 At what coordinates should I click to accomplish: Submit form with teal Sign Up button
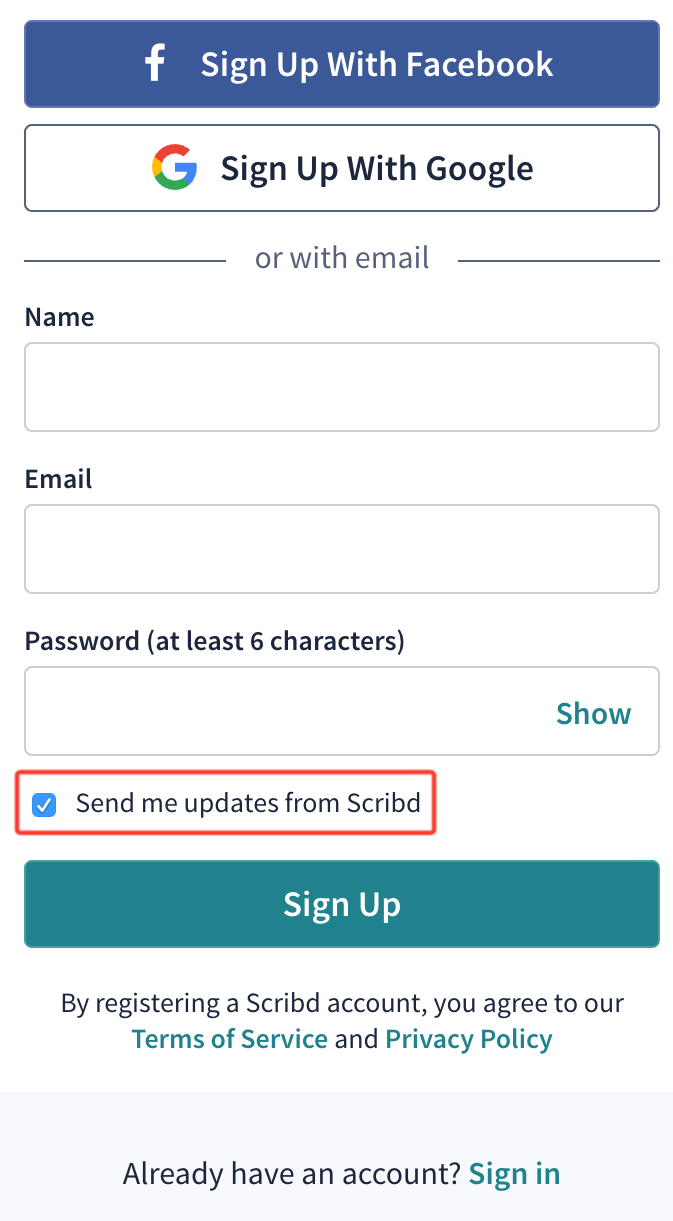[x=342, y=904]
